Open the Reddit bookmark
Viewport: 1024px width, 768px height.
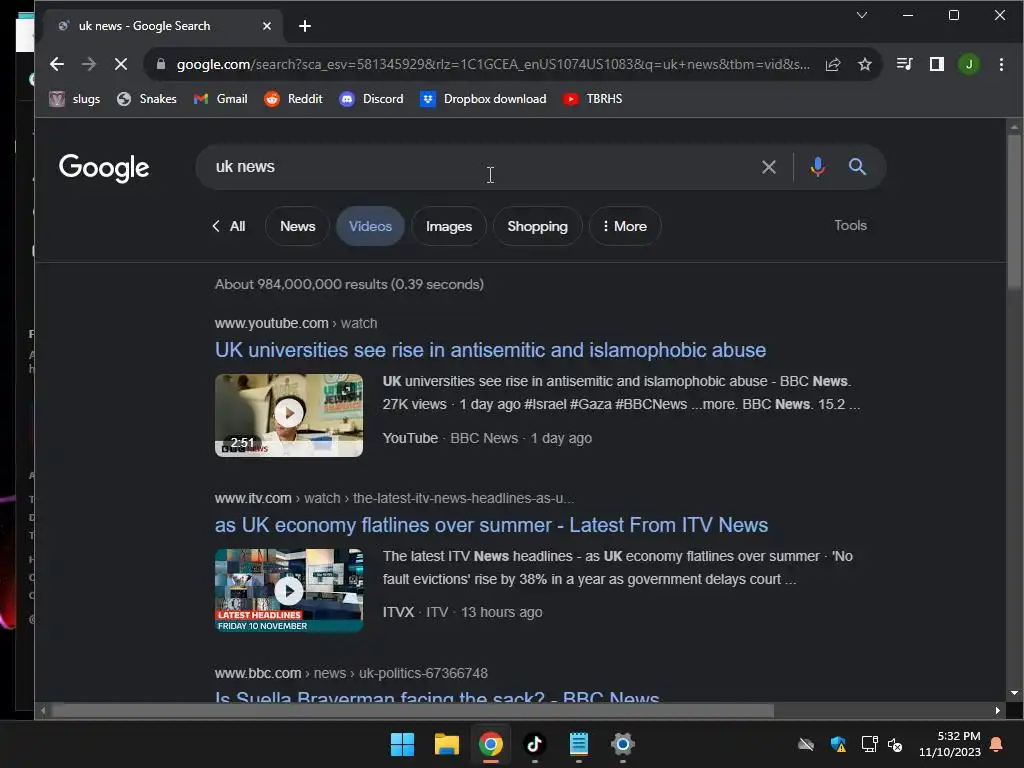294,99
